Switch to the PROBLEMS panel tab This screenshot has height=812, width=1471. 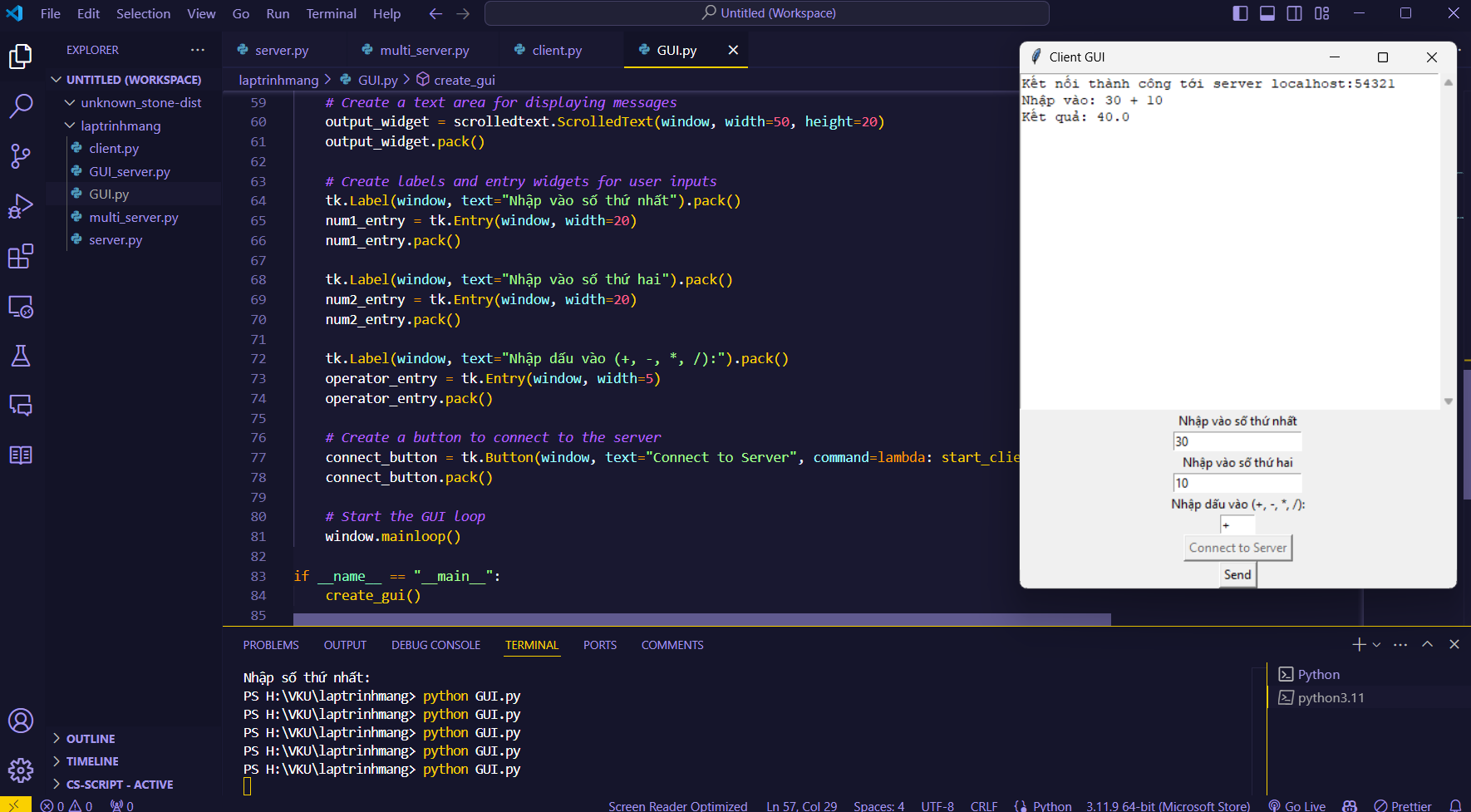coord(271,645)
